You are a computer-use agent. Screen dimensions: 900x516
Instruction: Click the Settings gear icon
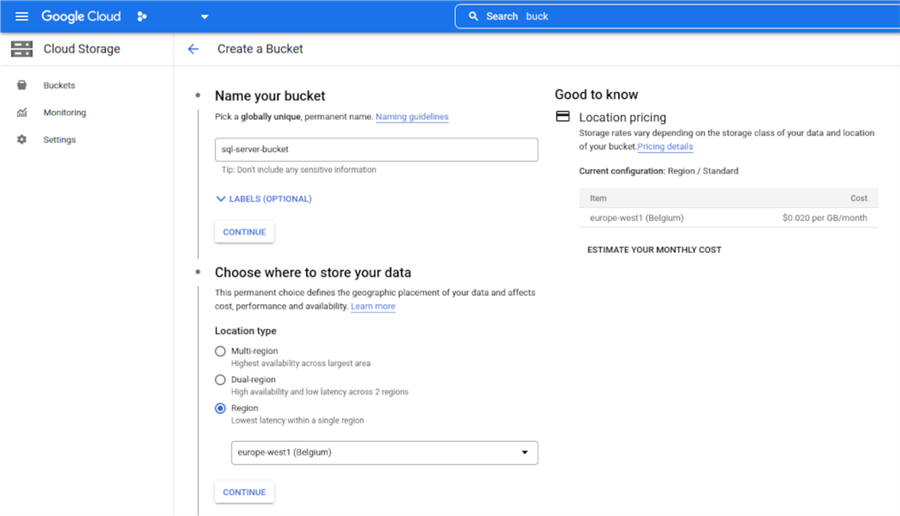pos(22,139)
